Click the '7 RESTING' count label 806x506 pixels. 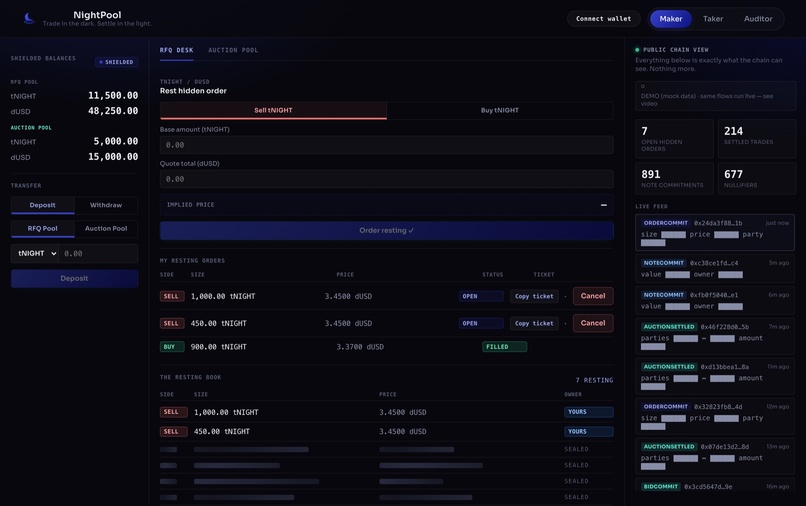tap(594, 380)
